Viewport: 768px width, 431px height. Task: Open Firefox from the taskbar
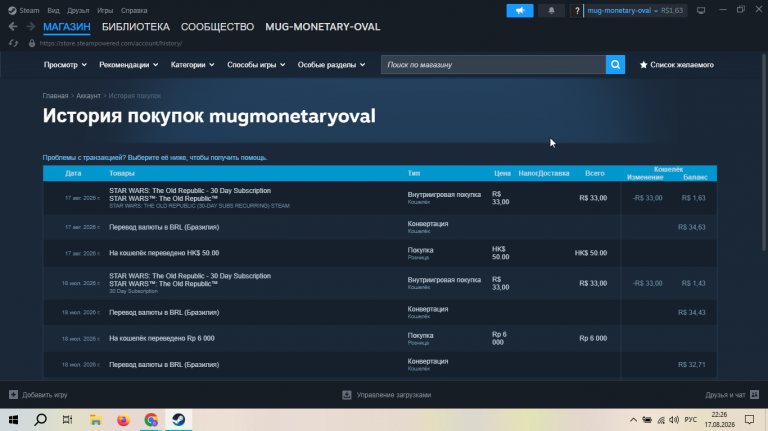(123, 420)
